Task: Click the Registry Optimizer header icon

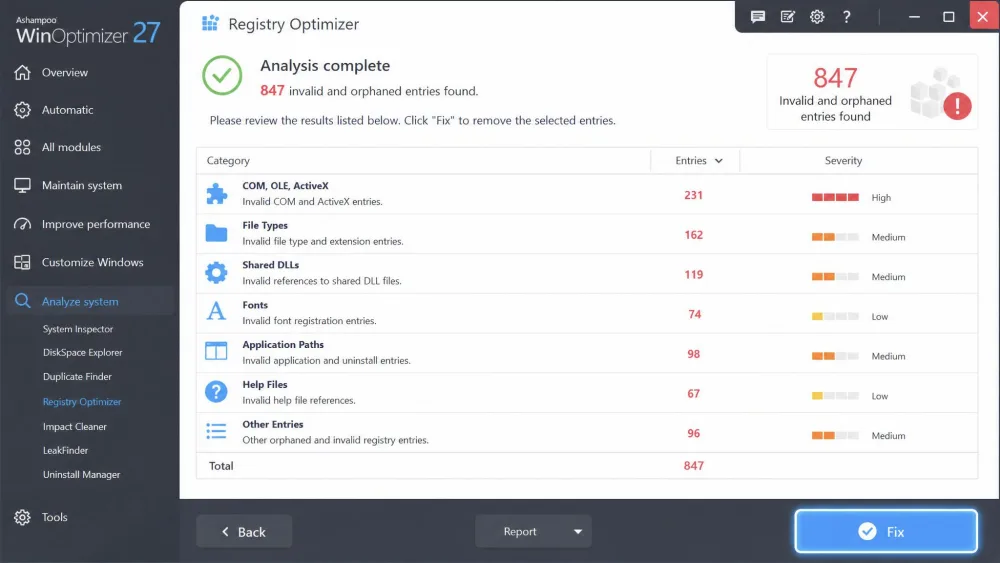Action: tap(210, 24)
